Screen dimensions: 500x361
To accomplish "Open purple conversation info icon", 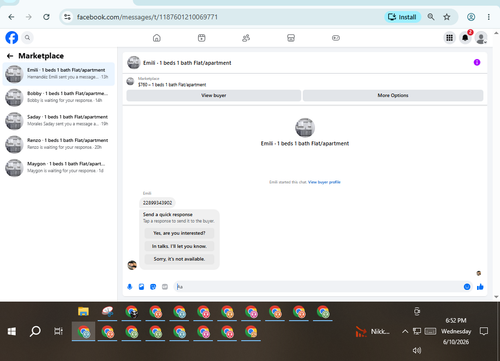I will click(477, 62).
